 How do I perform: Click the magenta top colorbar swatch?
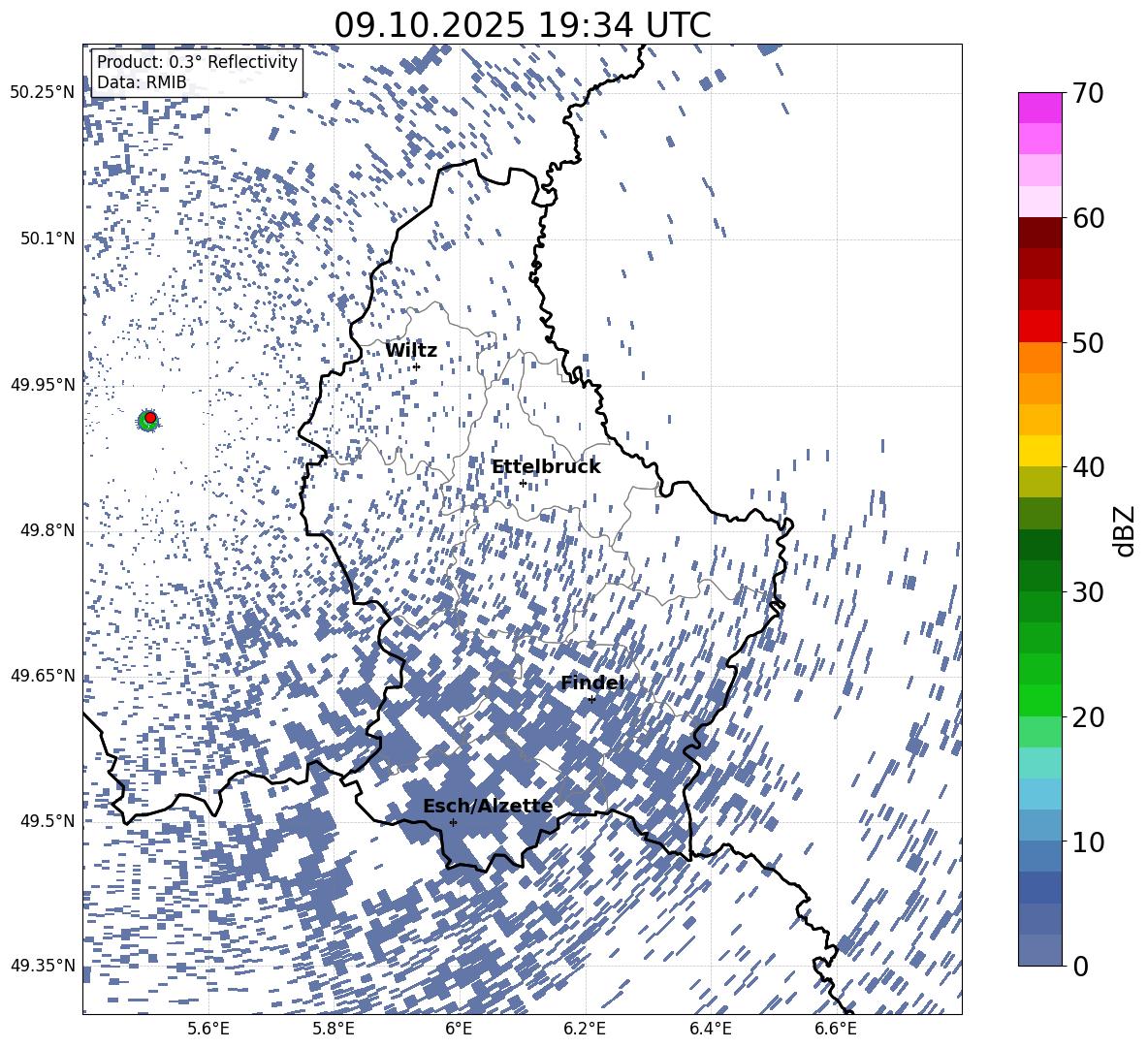[1040, 108]
